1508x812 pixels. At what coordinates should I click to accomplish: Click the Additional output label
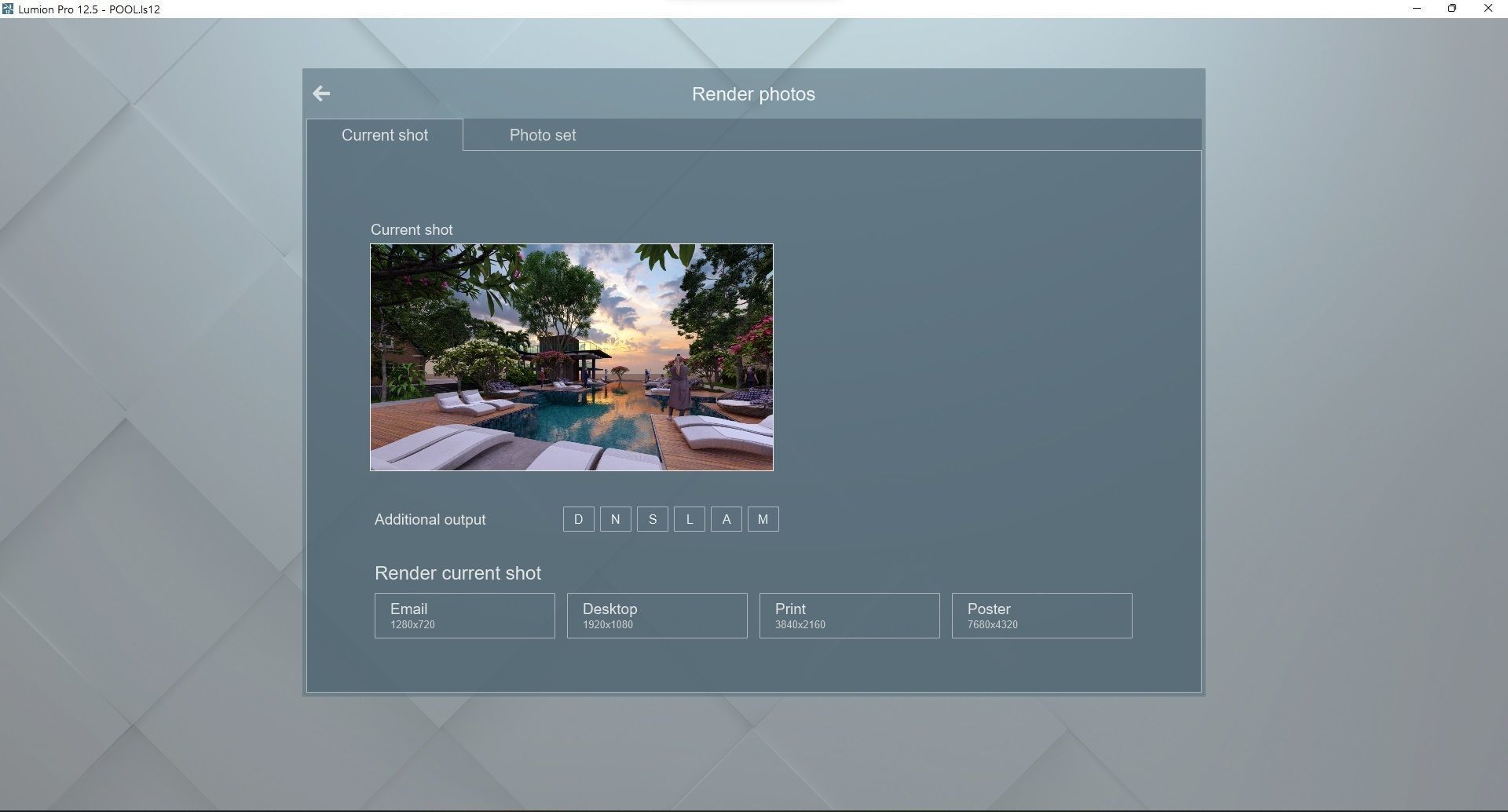pos(430,520)
